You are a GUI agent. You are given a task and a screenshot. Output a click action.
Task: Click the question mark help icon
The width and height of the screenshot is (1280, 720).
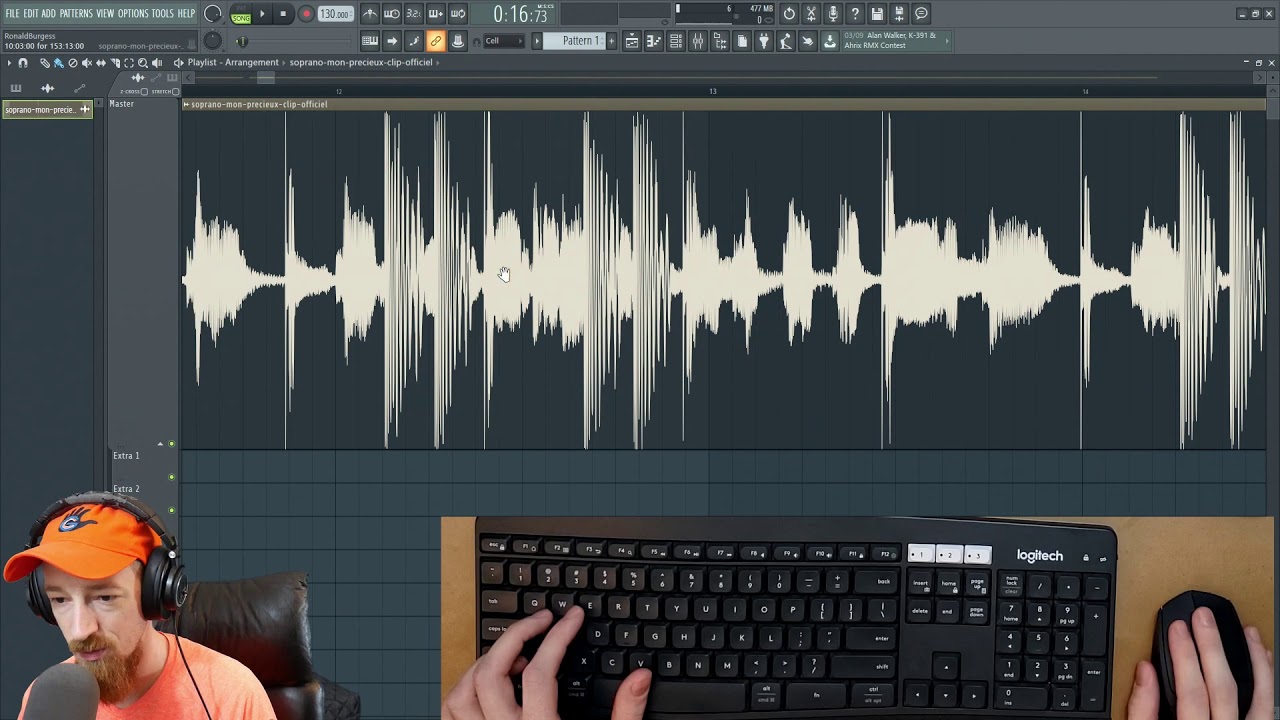click(855, 14)
